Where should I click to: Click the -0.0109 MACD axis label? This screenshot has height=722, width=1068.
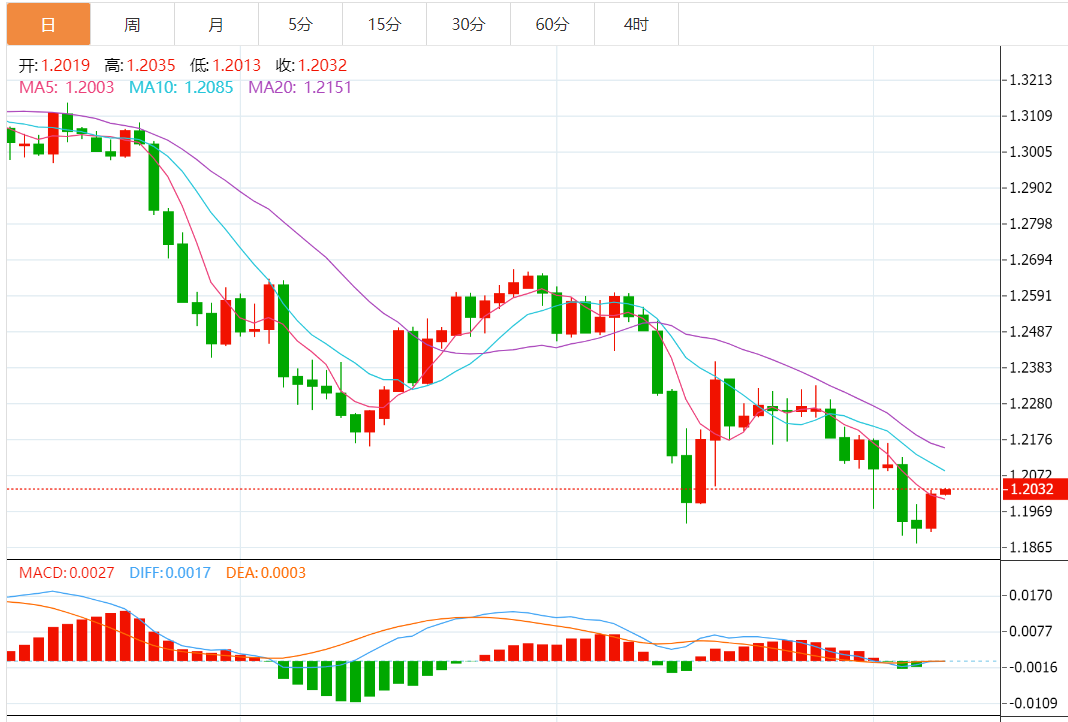click(1031, 703)
